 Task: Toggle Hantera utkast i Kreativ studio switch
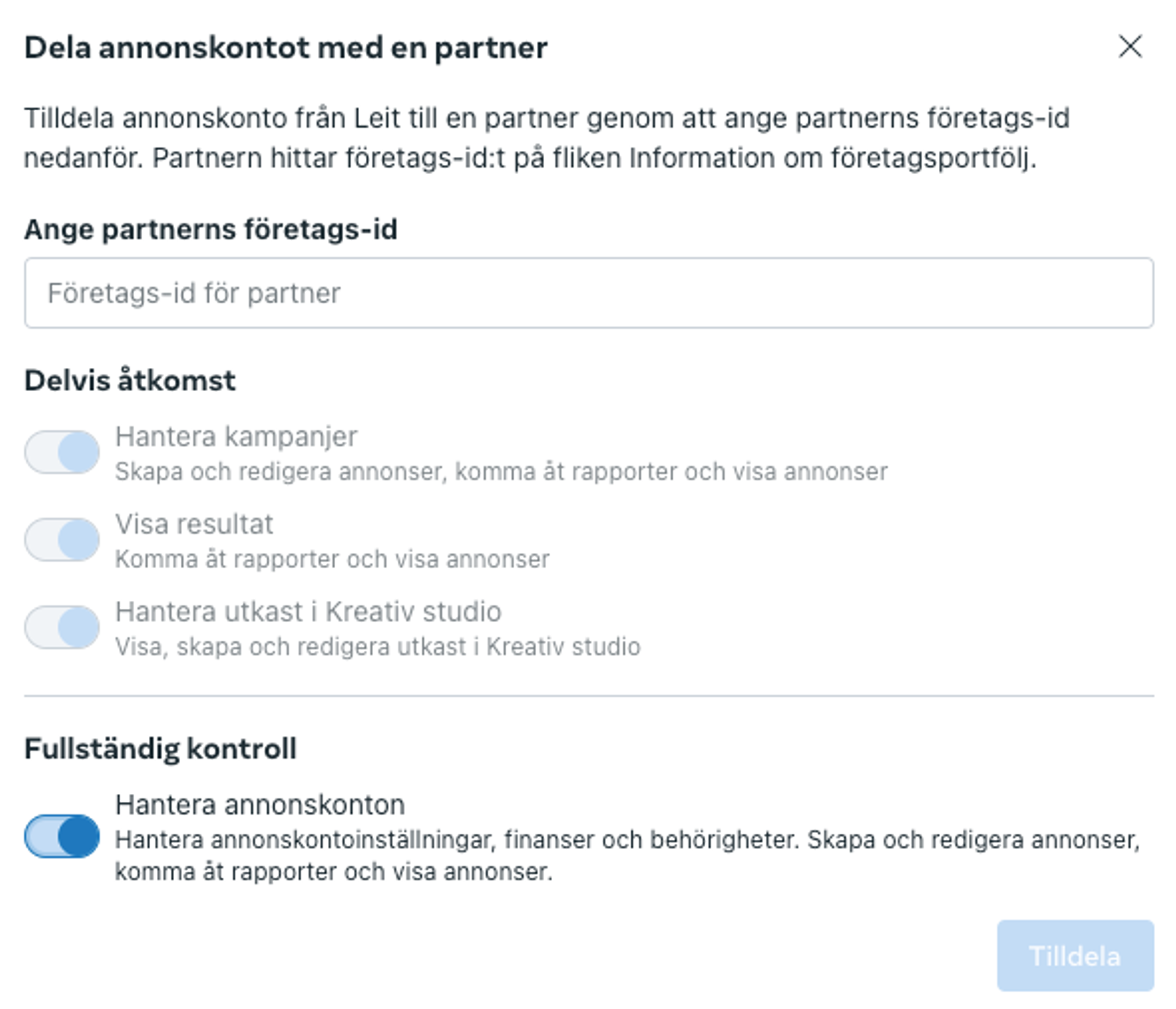tap(62, 627)
